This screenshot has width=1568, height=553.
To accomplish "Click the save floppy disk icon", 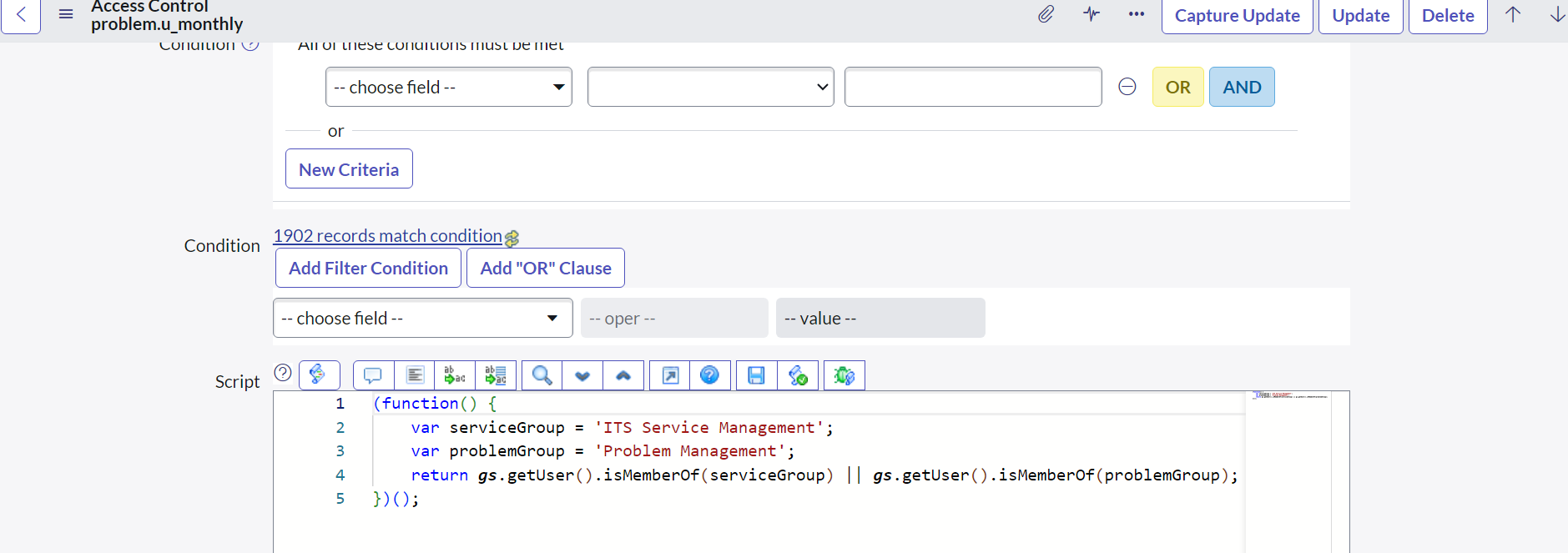I will [757, 375].
